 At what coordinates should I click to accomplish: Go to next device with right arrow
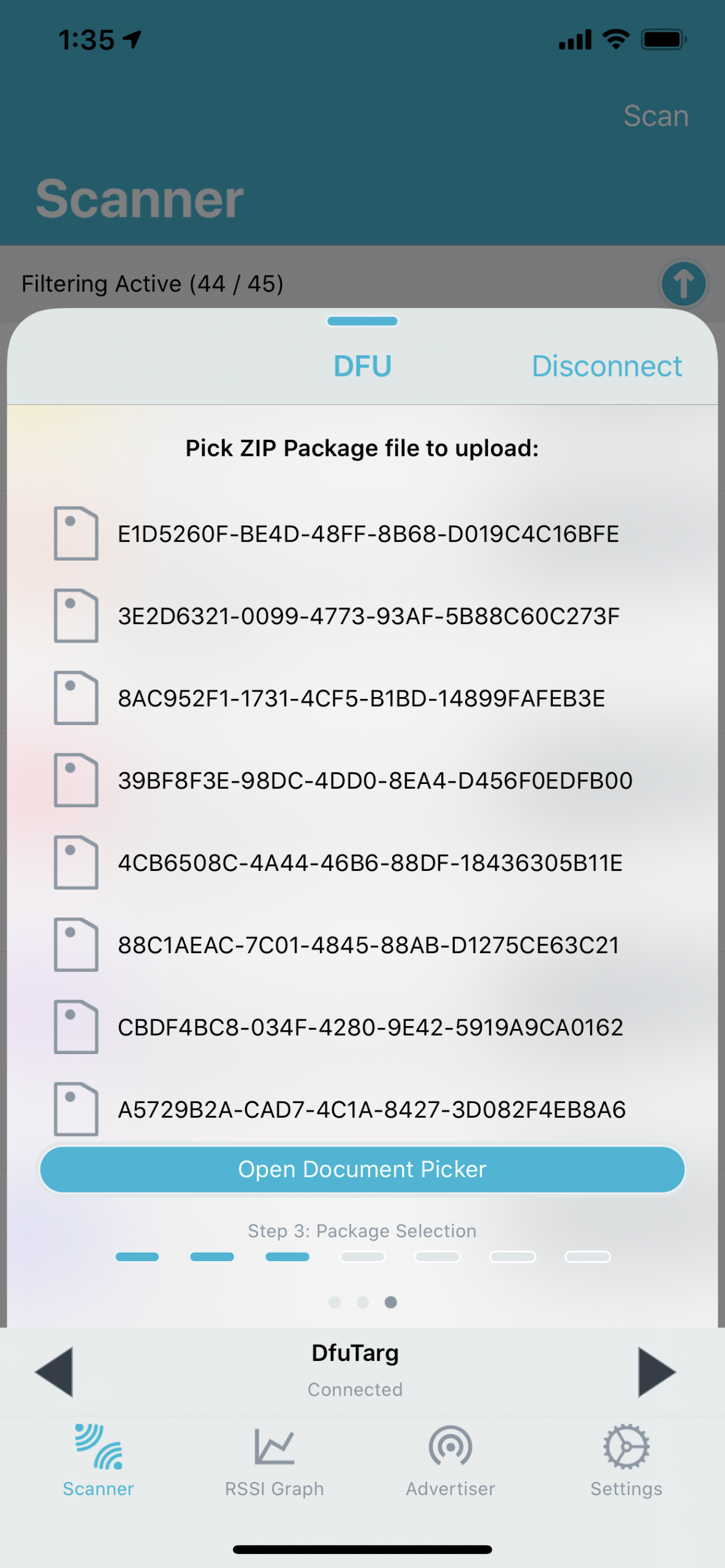[x=656, y=1372]
